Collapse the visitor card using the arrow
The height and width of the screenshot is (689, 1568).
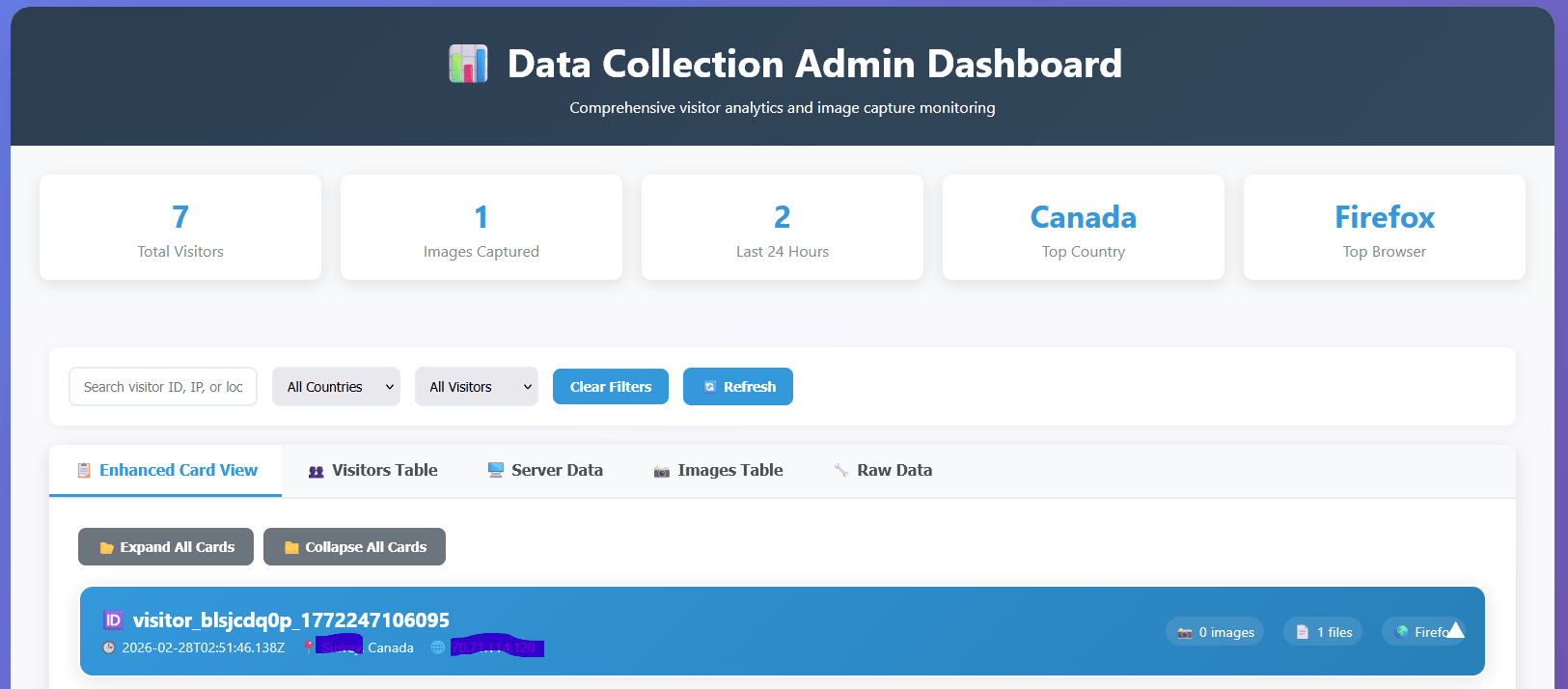tap(1455, 631)
